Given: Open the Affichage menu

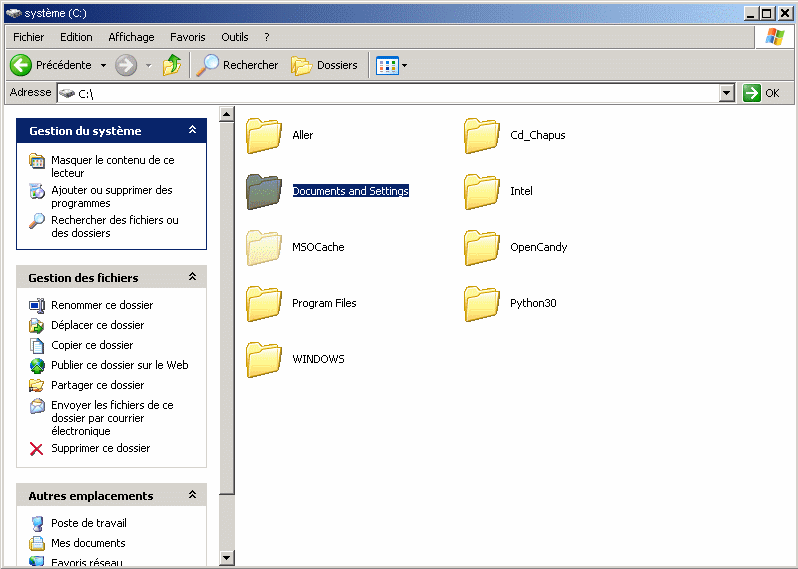Looking at the screenshot, I should coord(131,37).
